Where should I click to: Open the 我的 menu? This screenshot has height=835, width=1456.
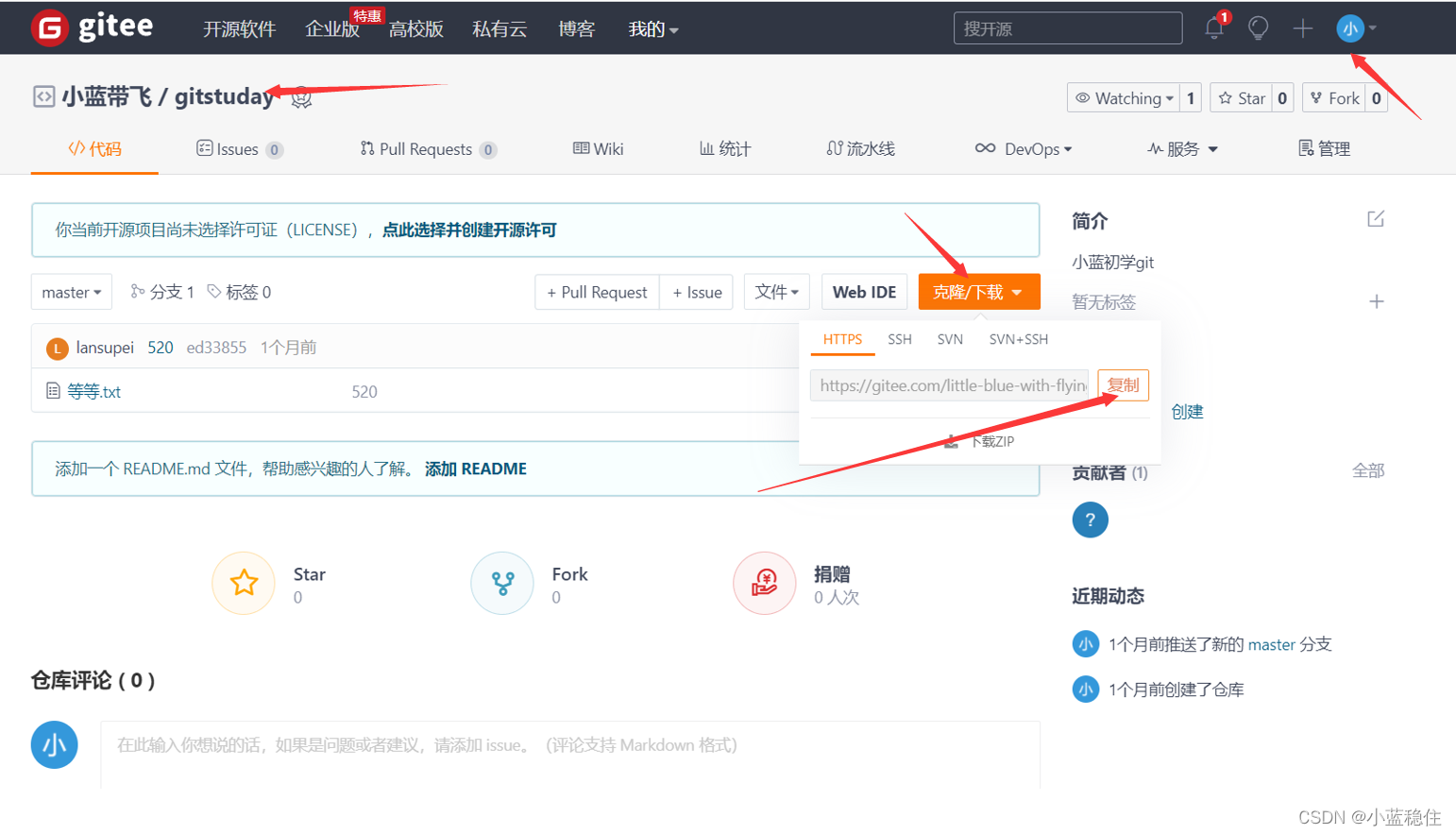653,29
